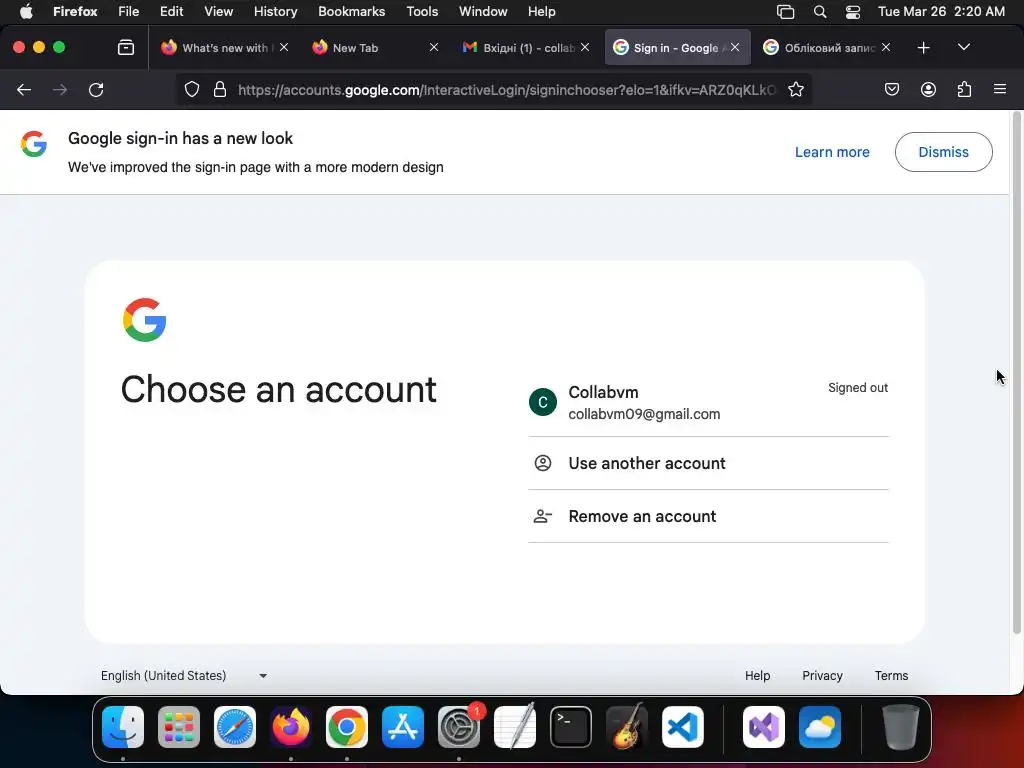Click the Remove an account icon
This screenshot has height=768, width=1024.
543,516
